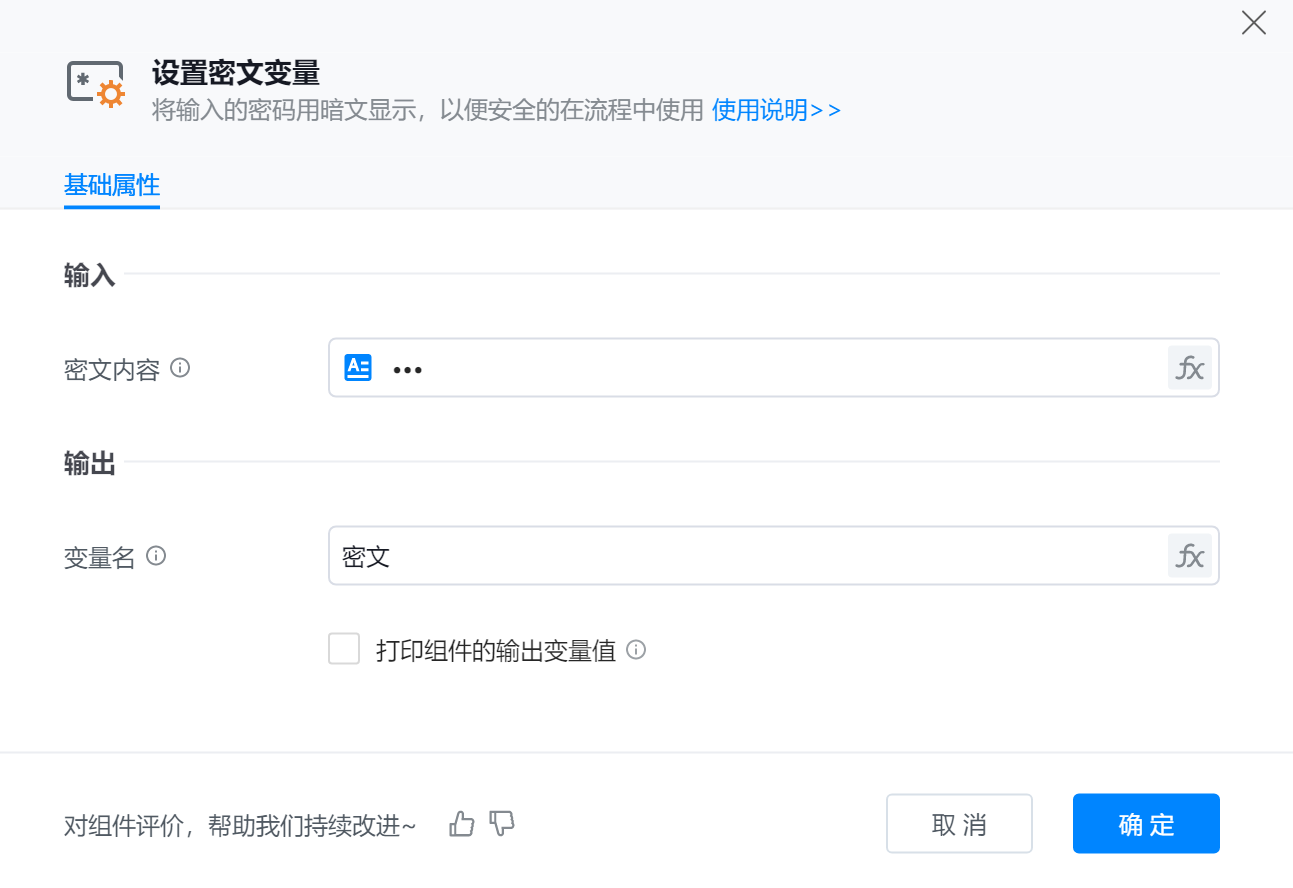Screen dimensions: 1293x888
Task: Enable 打印组件的输出变量值 checkbox
Action: tap(344, 649)
